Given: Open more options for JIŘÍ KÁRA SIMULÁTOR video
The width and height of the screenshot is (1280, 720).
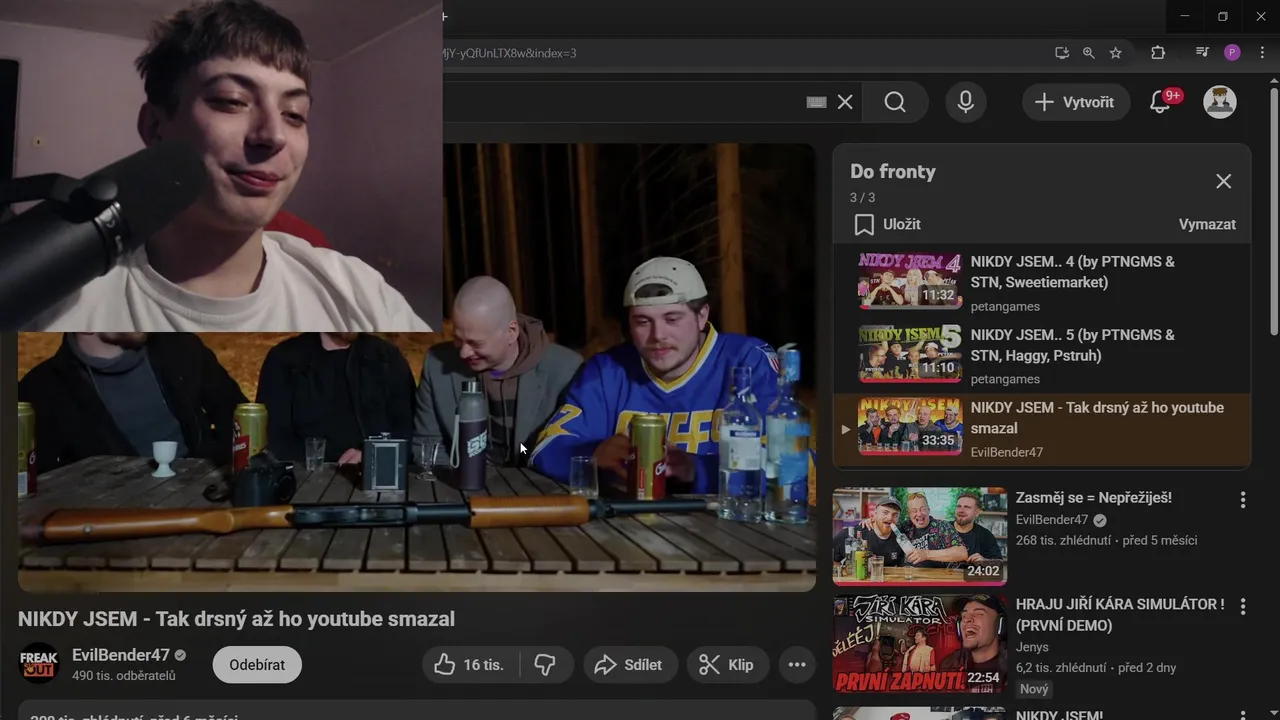Looking at the screenshot, I should [1243, 606].
